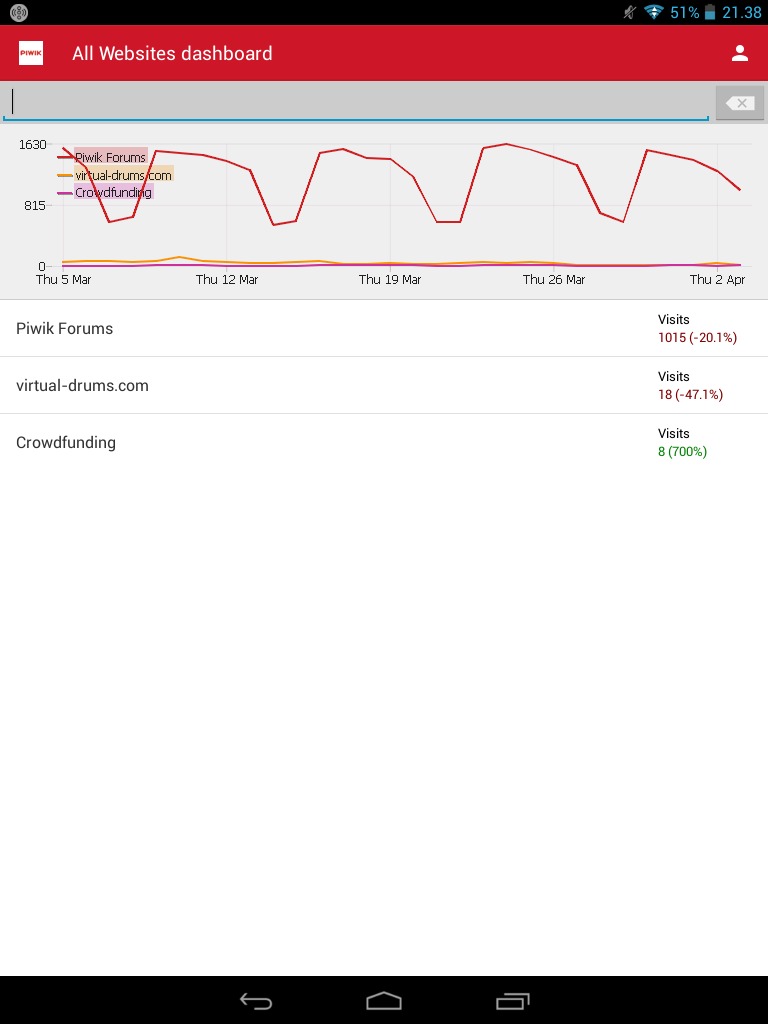
Task: Tap the Thu 19 Mar chart axis label
Action: point(390,280)
